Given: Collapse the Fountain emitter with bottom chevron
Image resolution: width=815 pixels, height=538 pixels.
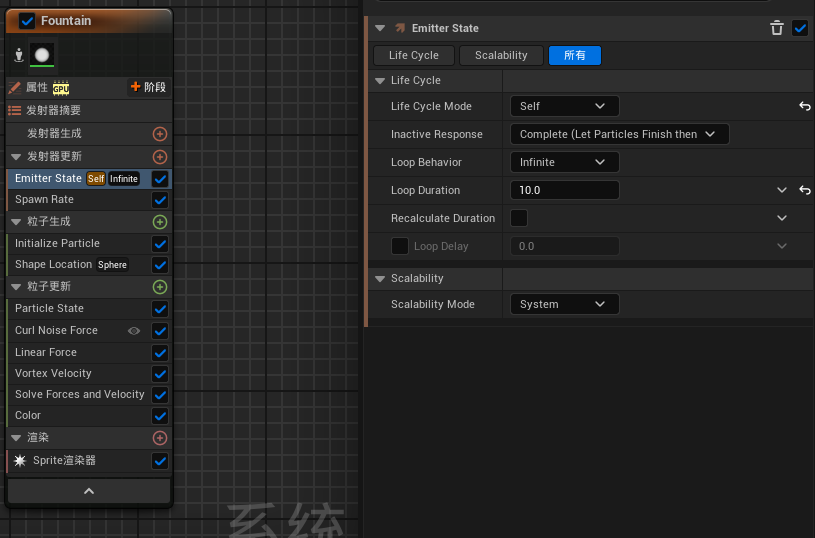Looking at the screenshot, I should pos(89,491).
